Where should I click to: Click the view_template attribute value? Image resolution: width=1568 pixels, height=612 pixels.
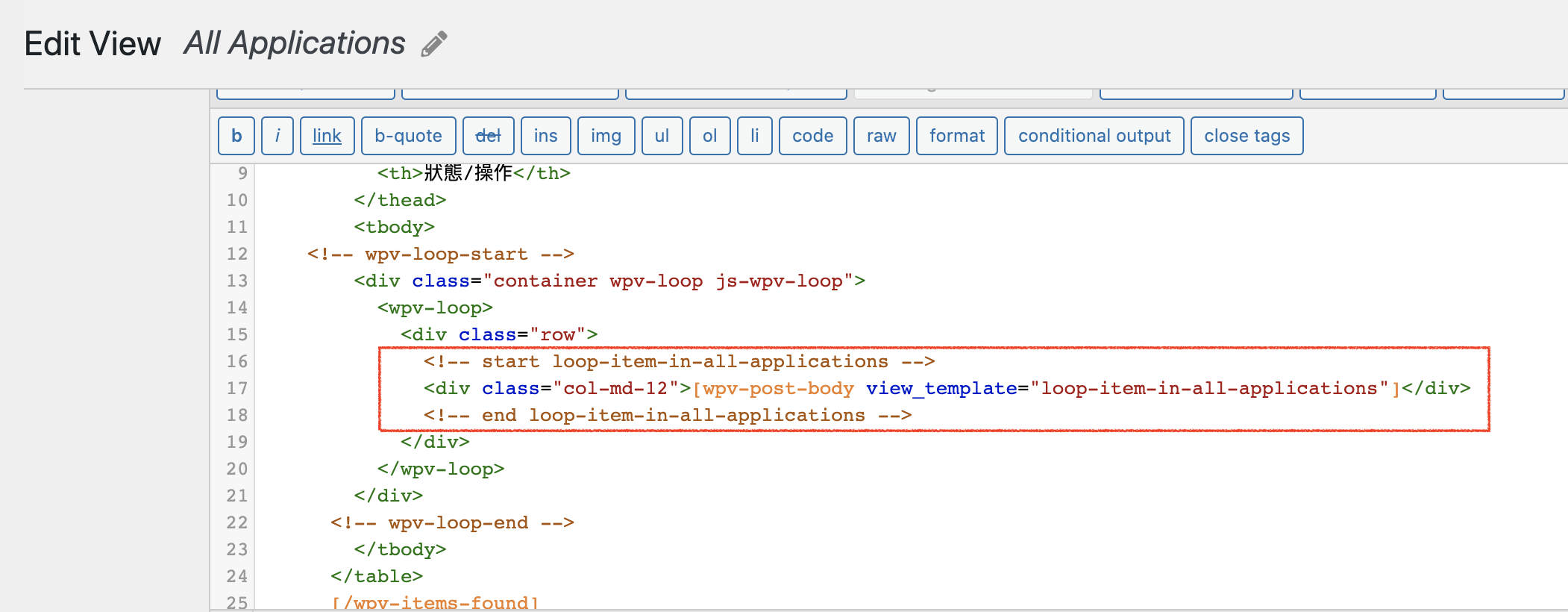tap(1208, 389)
